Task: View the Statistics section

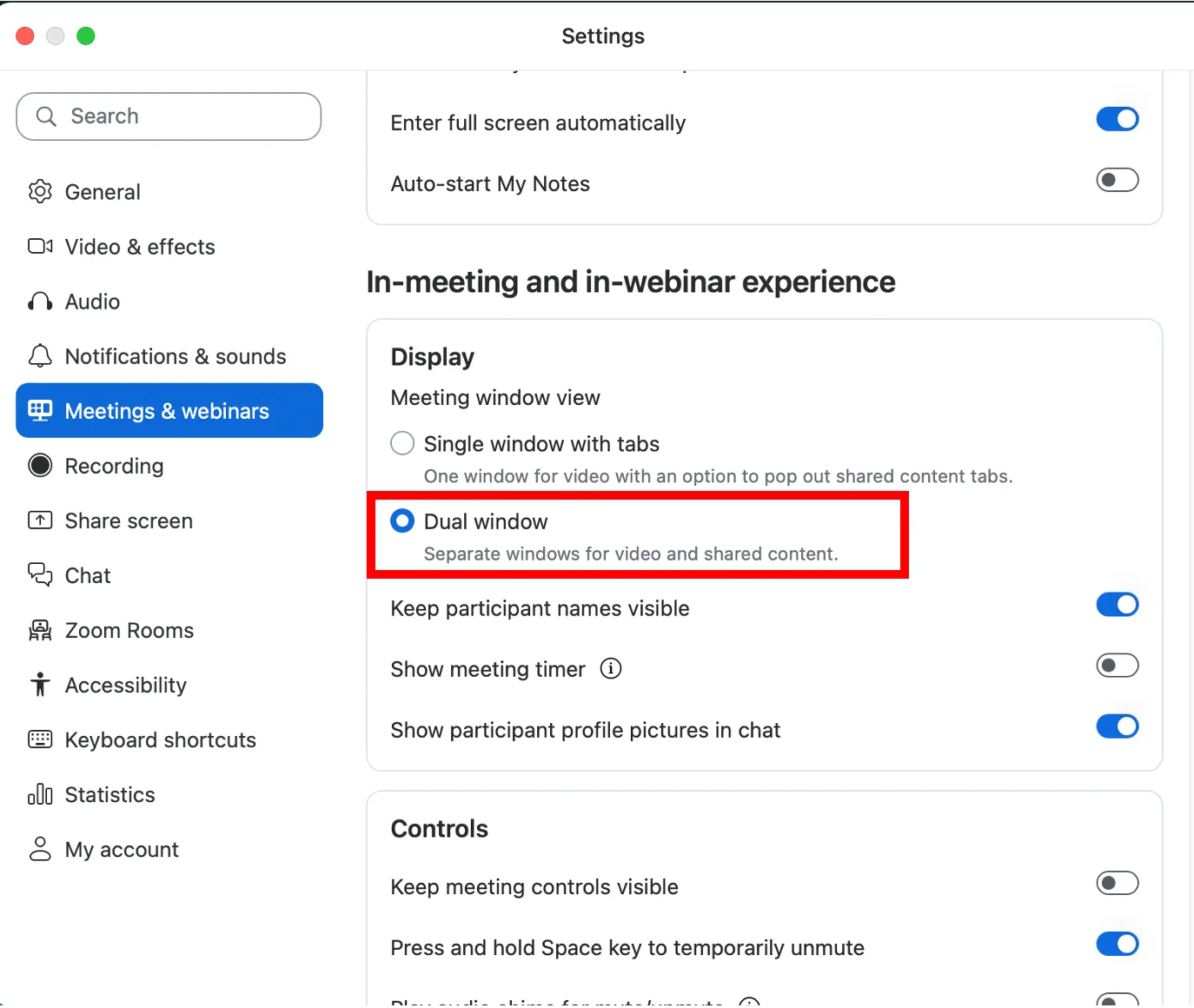Action: pos(169,794)
